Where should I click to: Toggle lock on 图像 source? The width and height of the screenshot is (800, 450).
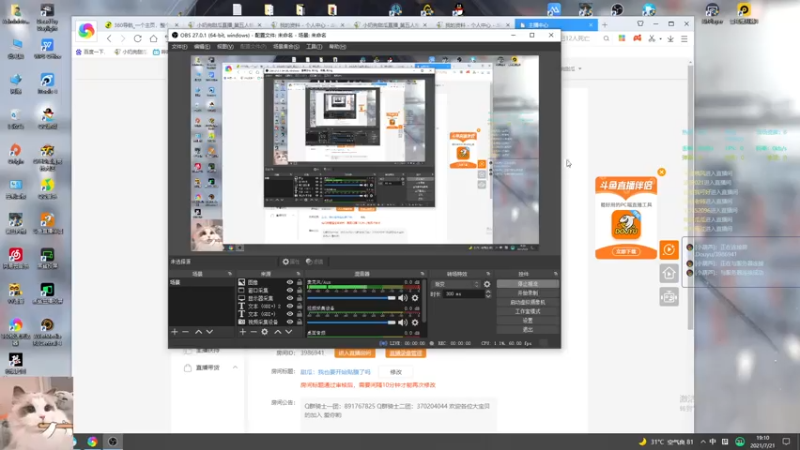tap(299, 282)
